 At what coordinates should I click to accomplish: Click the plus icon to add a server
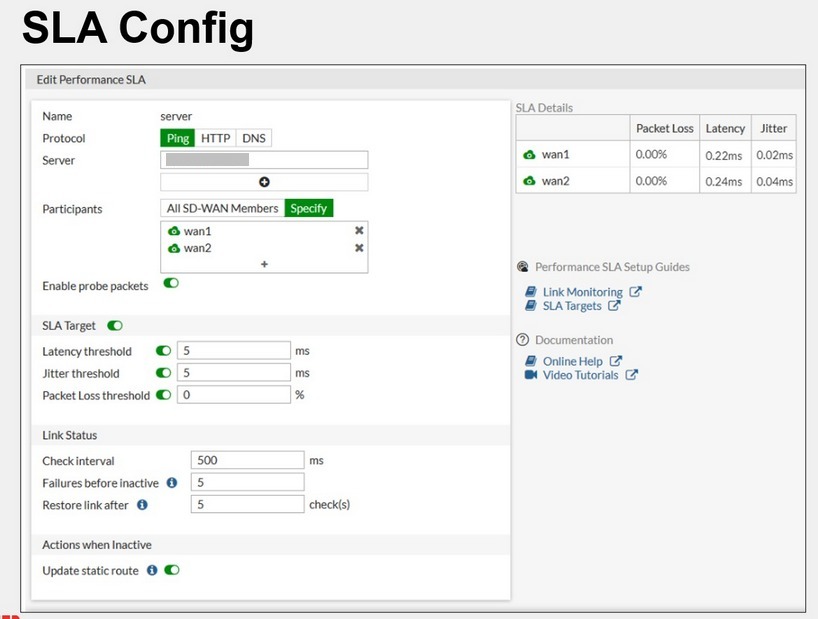(x=264, y=182)
